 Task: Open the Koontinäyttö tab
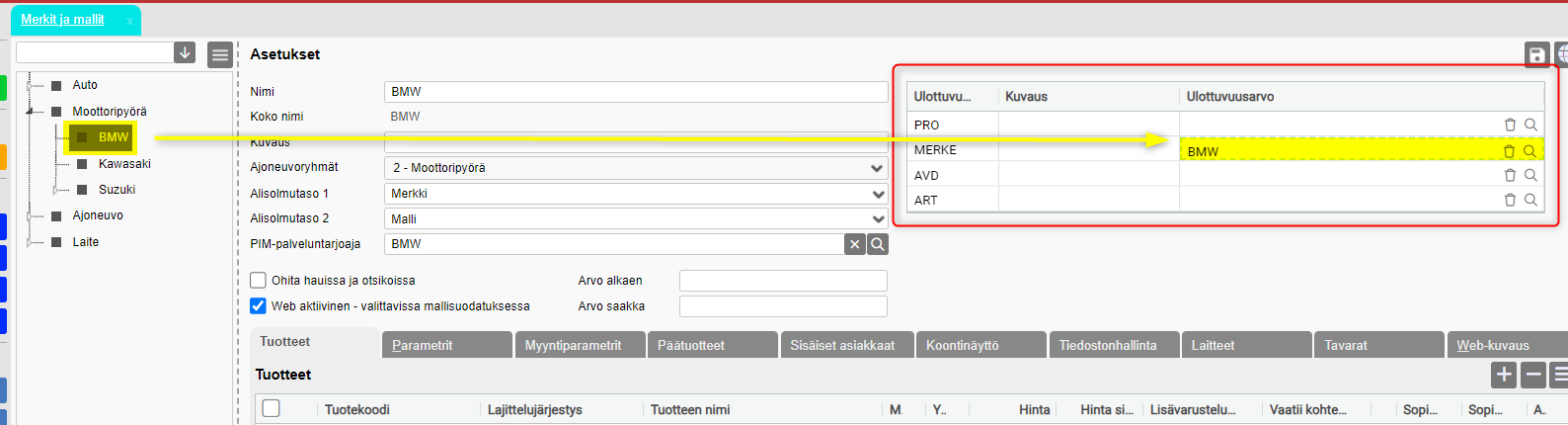coord(980,345)
